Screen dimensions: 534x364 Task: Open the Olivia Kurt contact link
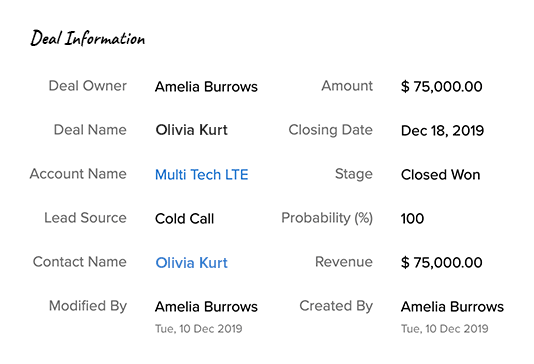click(x=191, y=263)
